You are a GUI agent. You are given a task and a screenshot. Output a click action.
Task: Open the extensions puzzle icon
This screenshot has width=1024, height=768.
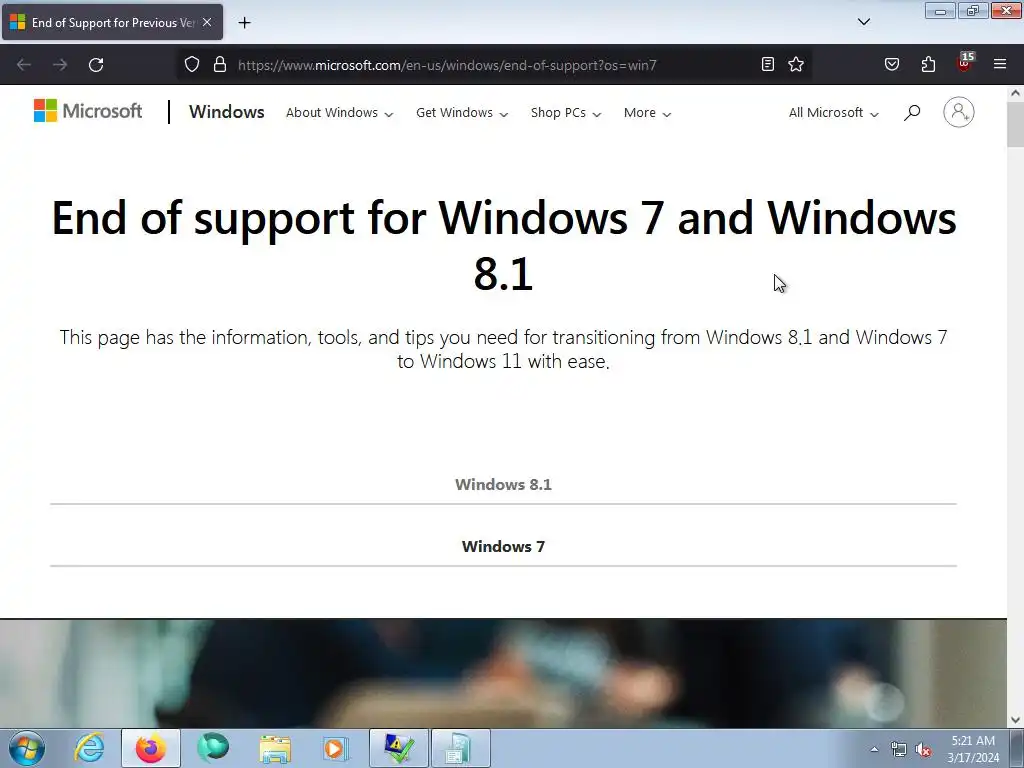(928, 64)
